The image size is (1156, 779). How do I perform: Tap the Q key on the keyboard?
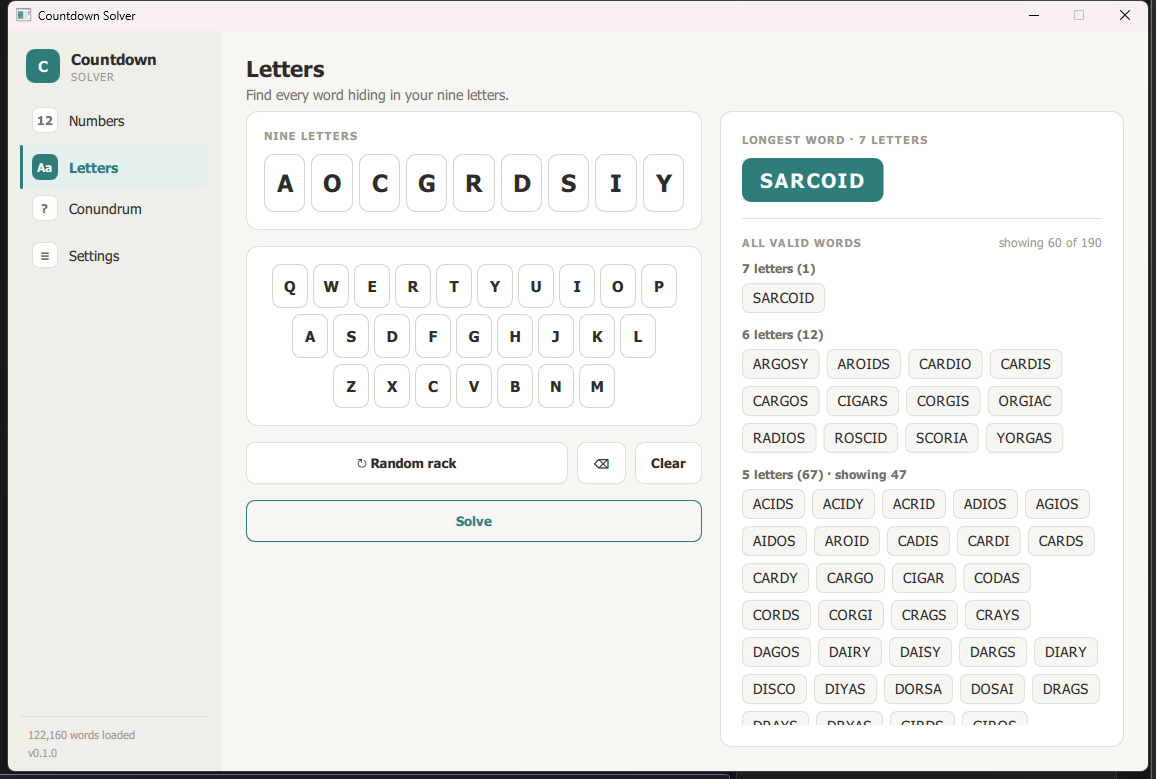point(290,286)
